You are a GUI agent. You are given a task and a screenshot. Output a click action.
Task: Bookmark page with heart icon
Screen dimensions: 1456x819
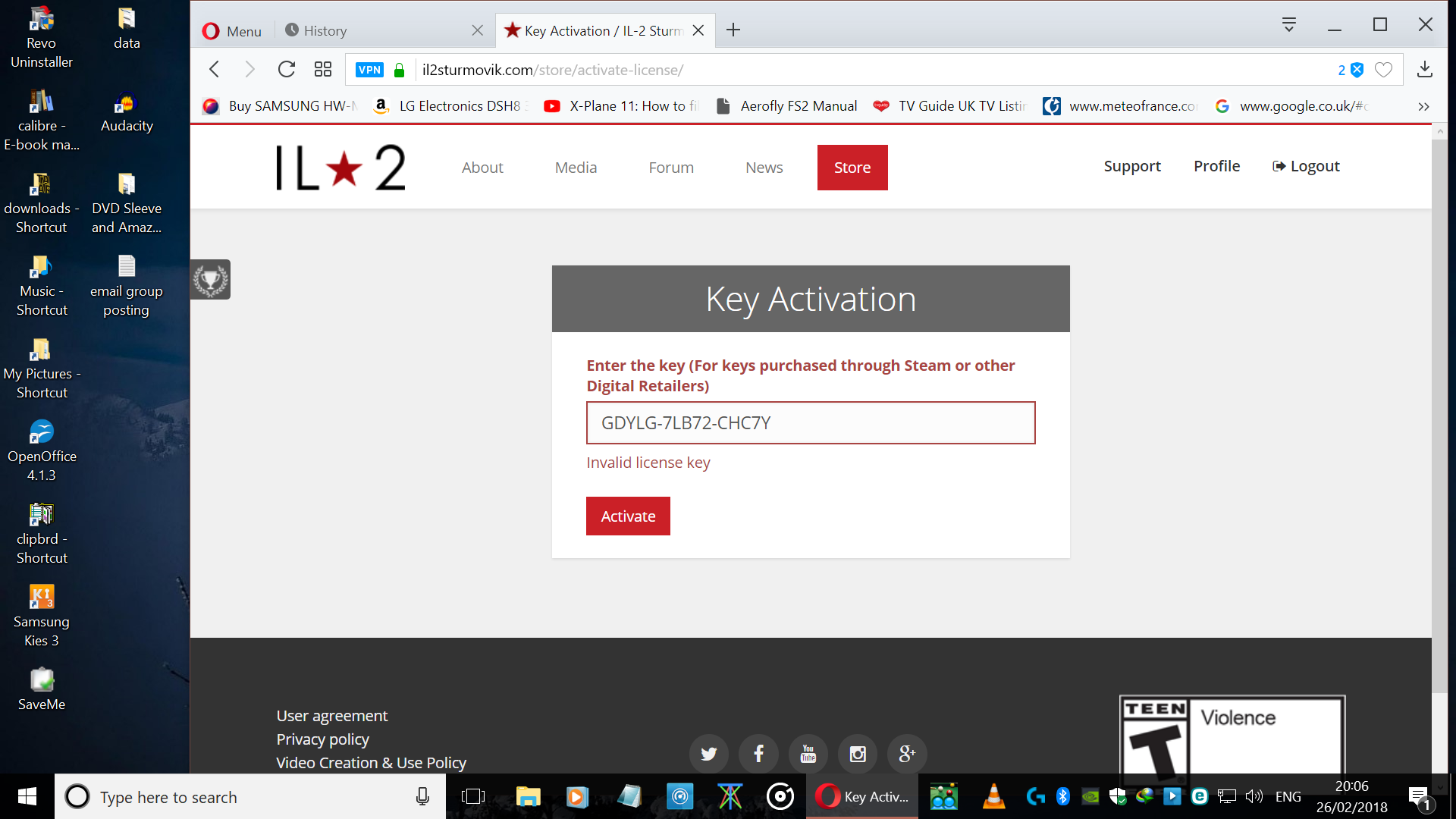point(1384,70)
